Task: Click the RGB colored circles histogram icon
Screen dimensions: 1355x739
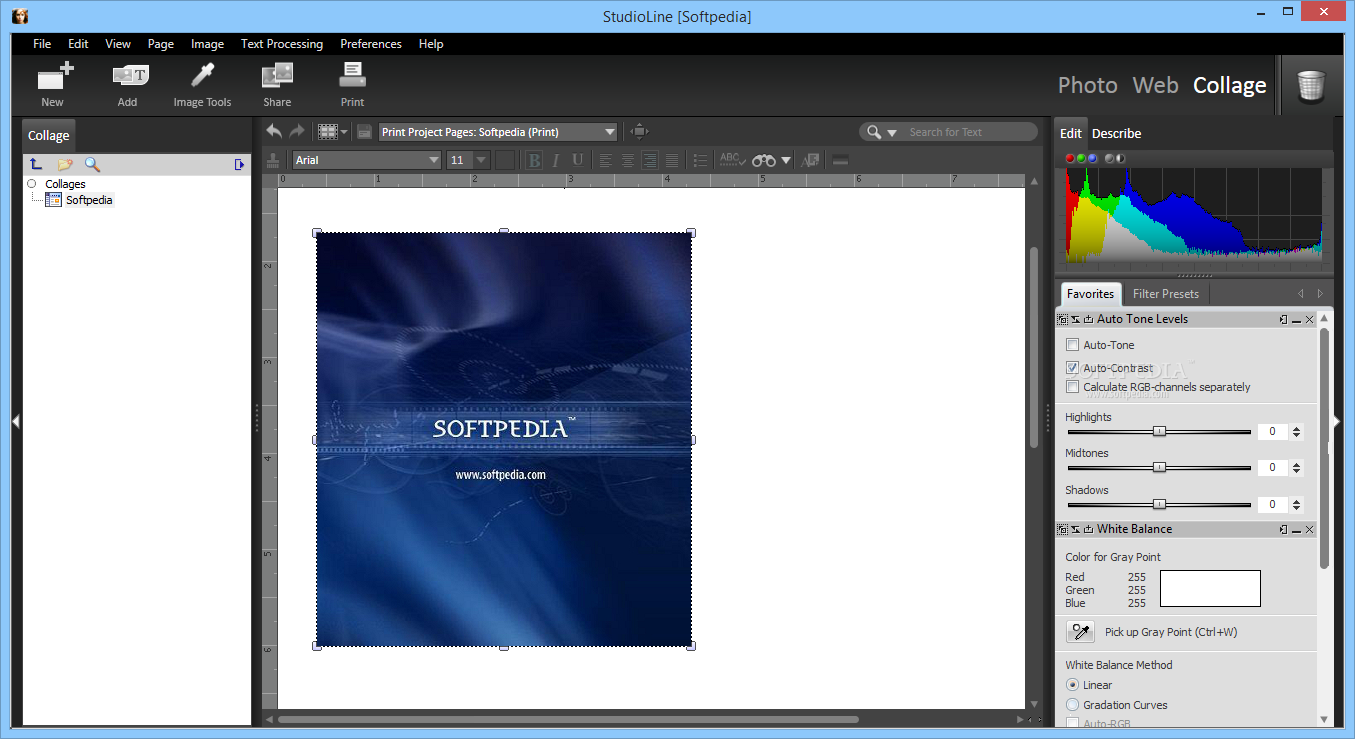Action: pyautogui.click(x=1081, y=158)
